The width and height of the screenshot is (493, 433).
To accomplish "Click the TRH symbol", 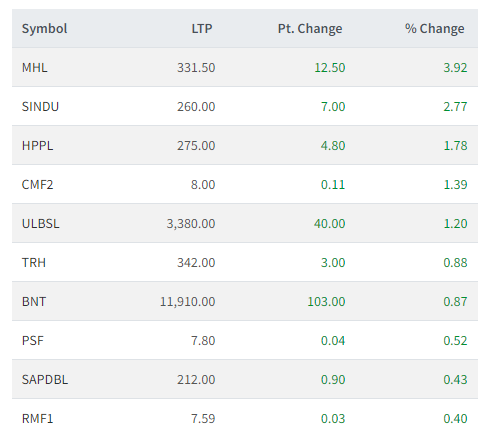I will [x=34, y=263].
